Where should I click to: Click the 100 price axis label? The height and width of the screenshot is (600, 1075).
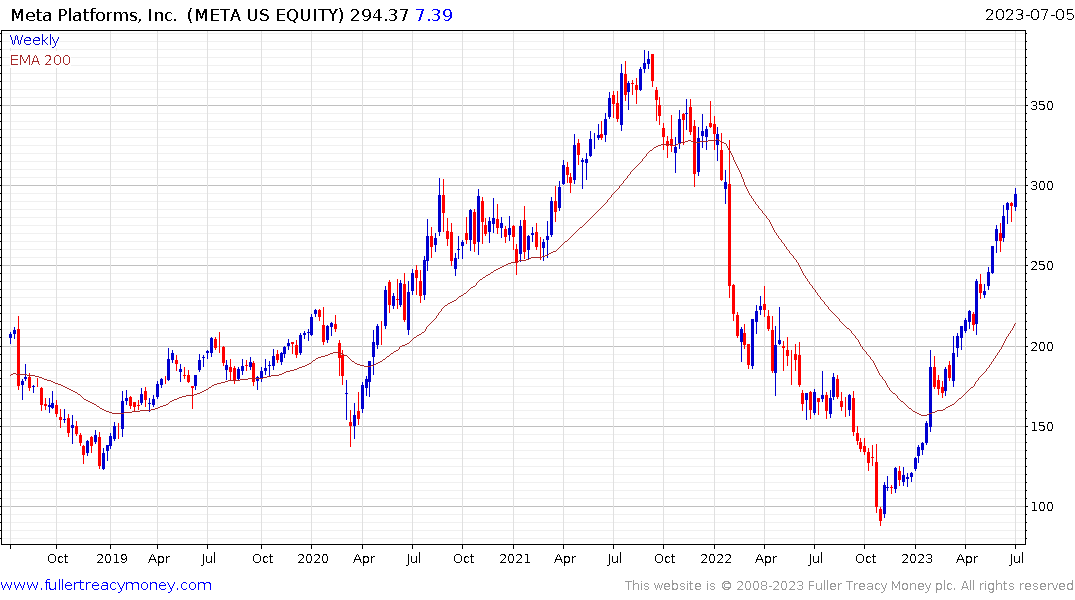pos(1042,507)
